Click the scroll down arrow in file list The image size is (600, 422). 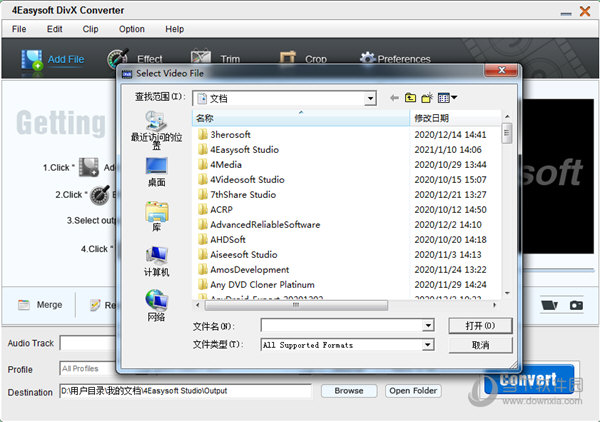pyautogui.click(x=507, y=293)
